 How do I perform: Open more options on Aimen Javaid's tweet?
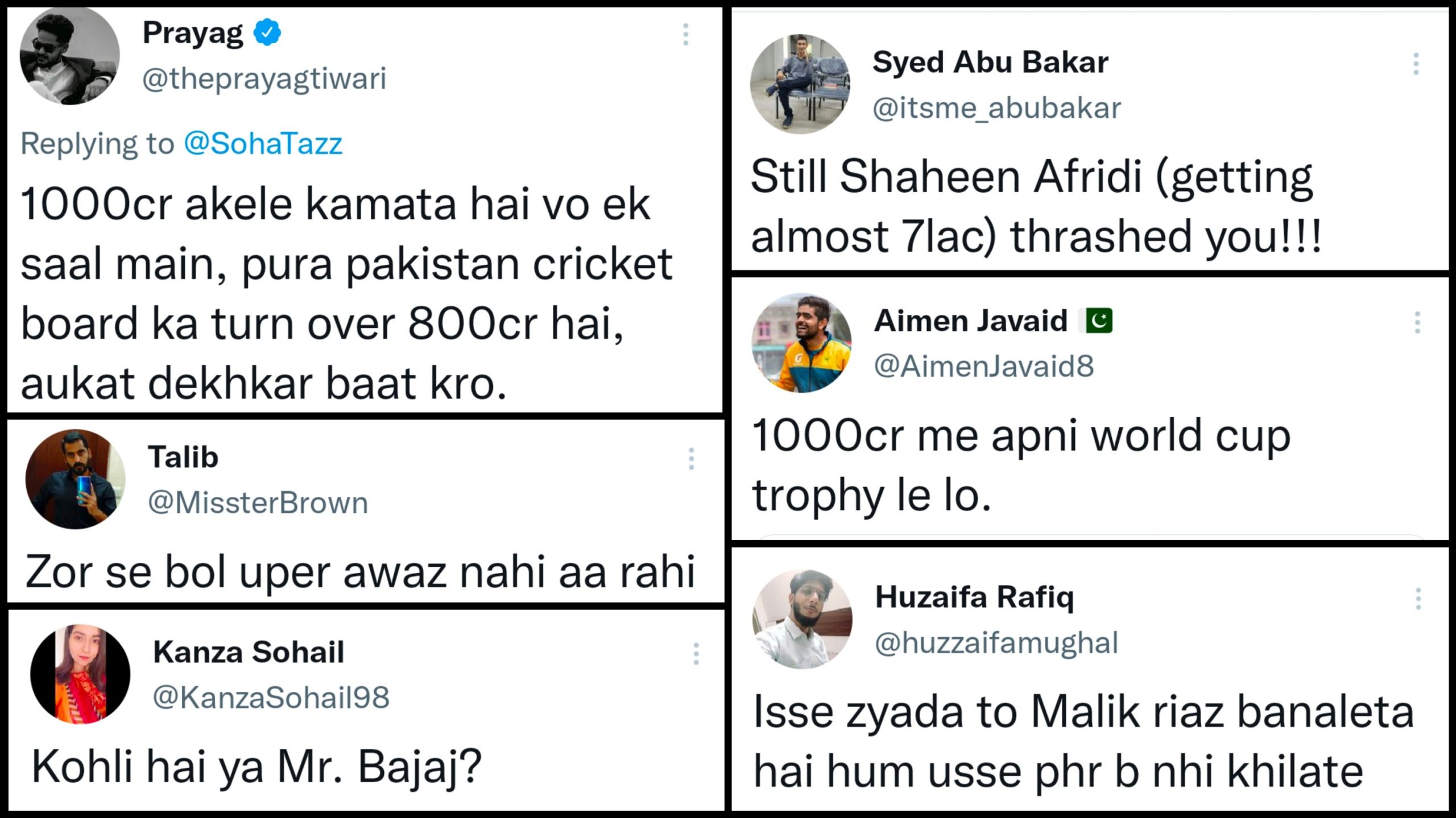coord(1417,323)
